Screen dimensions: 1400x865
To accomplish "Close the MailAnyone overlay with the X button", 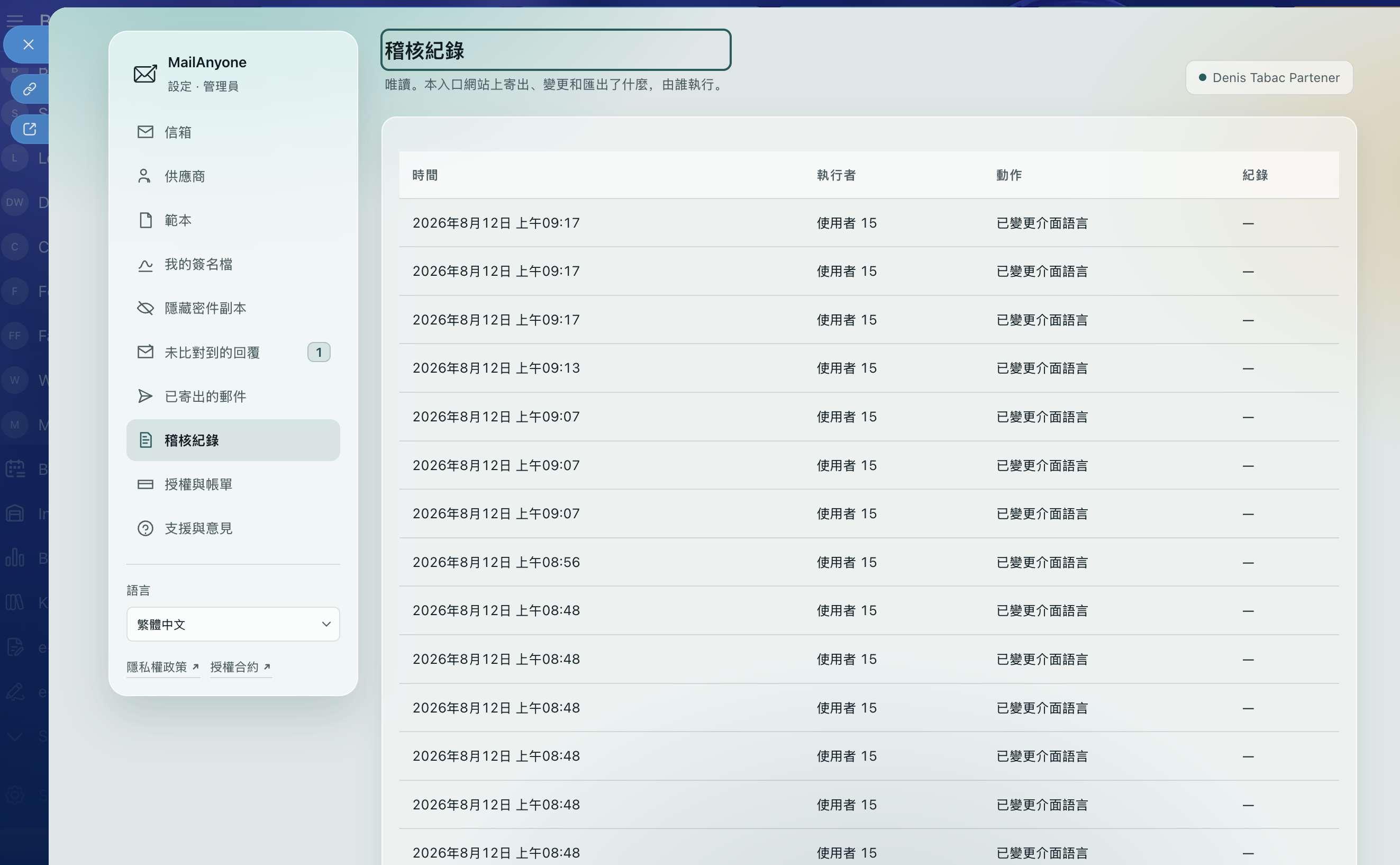I will [x=29, y=44].
